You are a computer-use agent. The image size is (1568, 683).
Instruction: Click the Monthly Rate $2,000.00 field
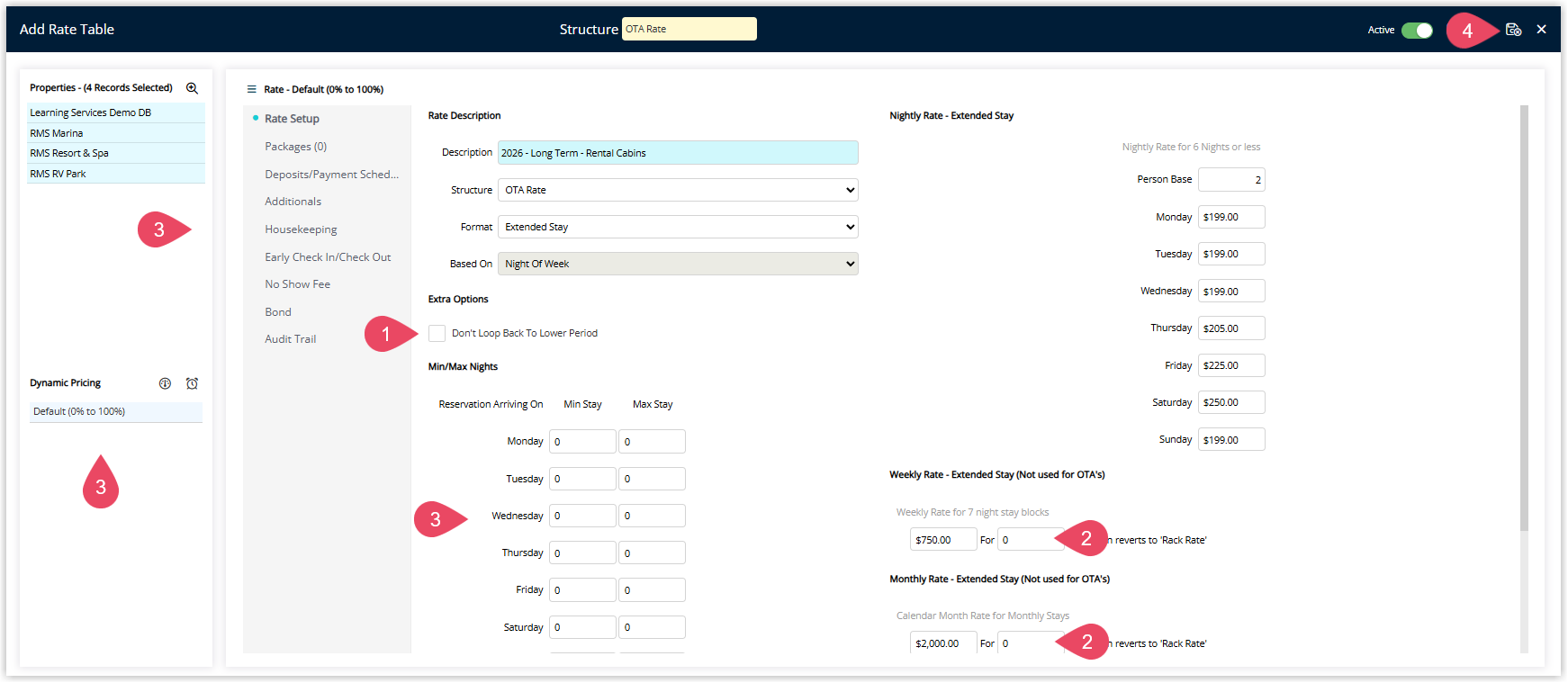tap(943, 643)
